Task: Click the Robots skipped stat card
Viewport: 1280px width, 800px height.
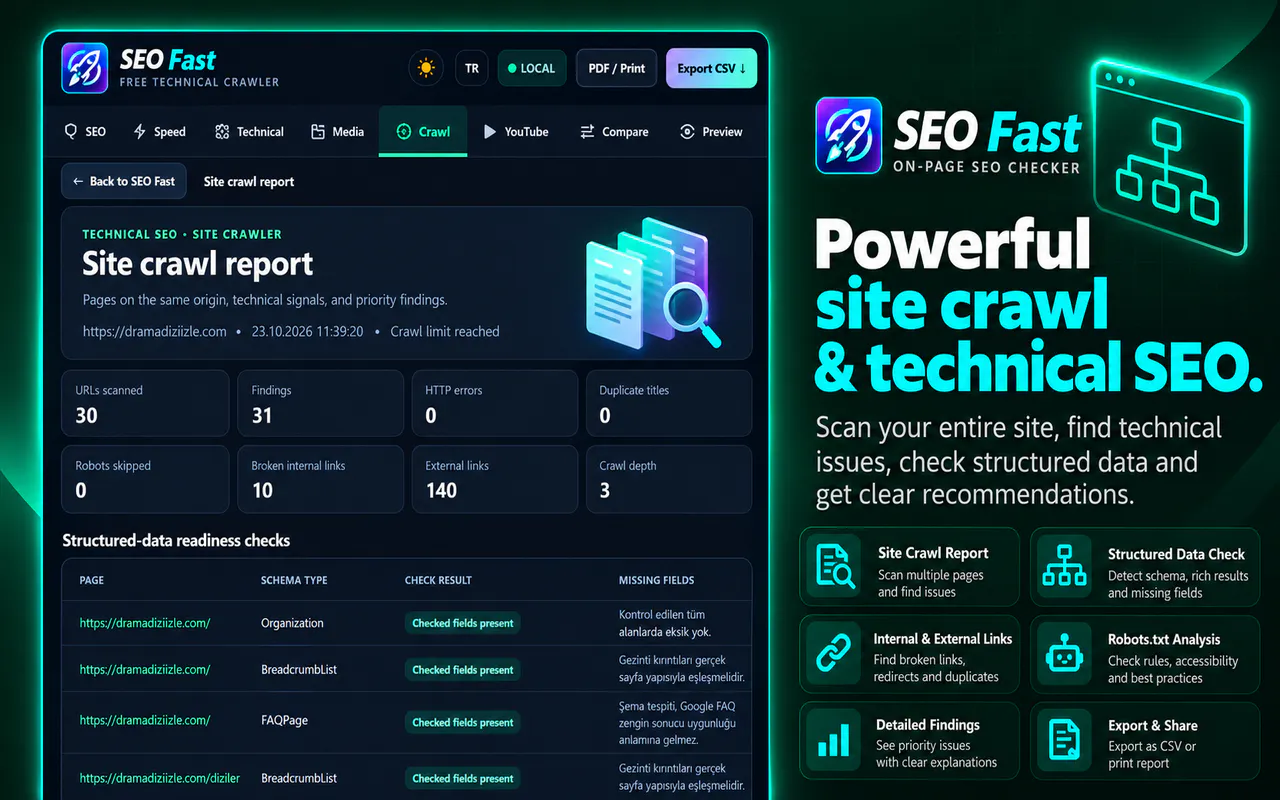Action: tap(146, 479)
